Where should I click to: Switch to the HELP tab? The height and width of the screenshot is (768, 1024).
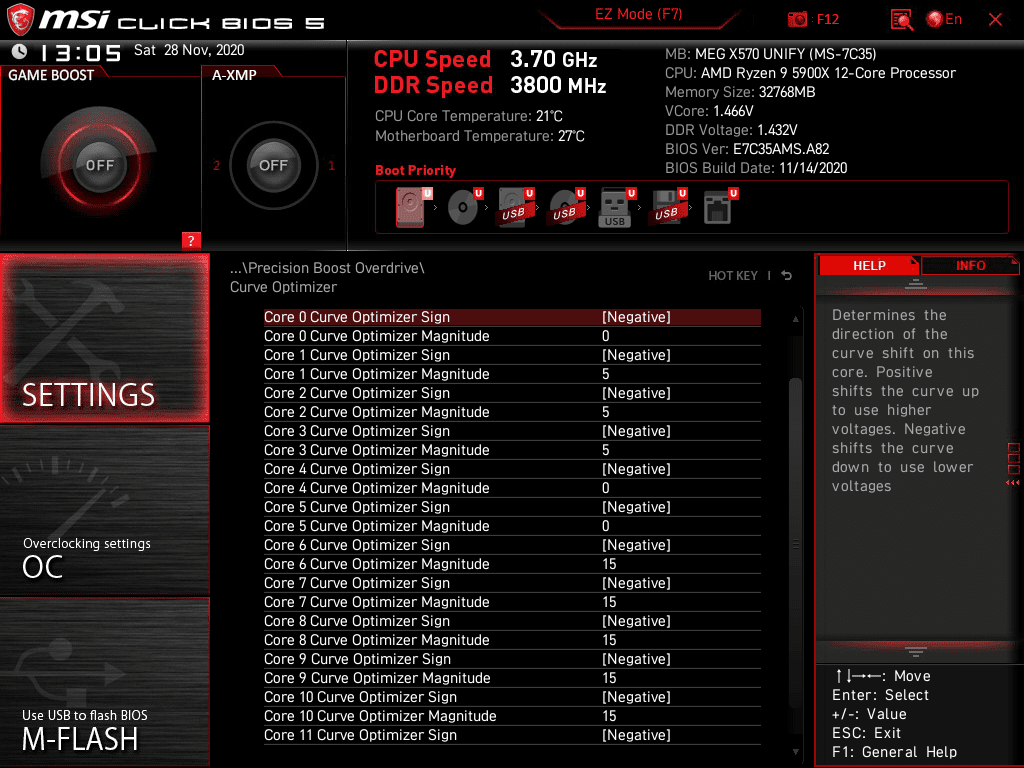(x=869, y=266)
